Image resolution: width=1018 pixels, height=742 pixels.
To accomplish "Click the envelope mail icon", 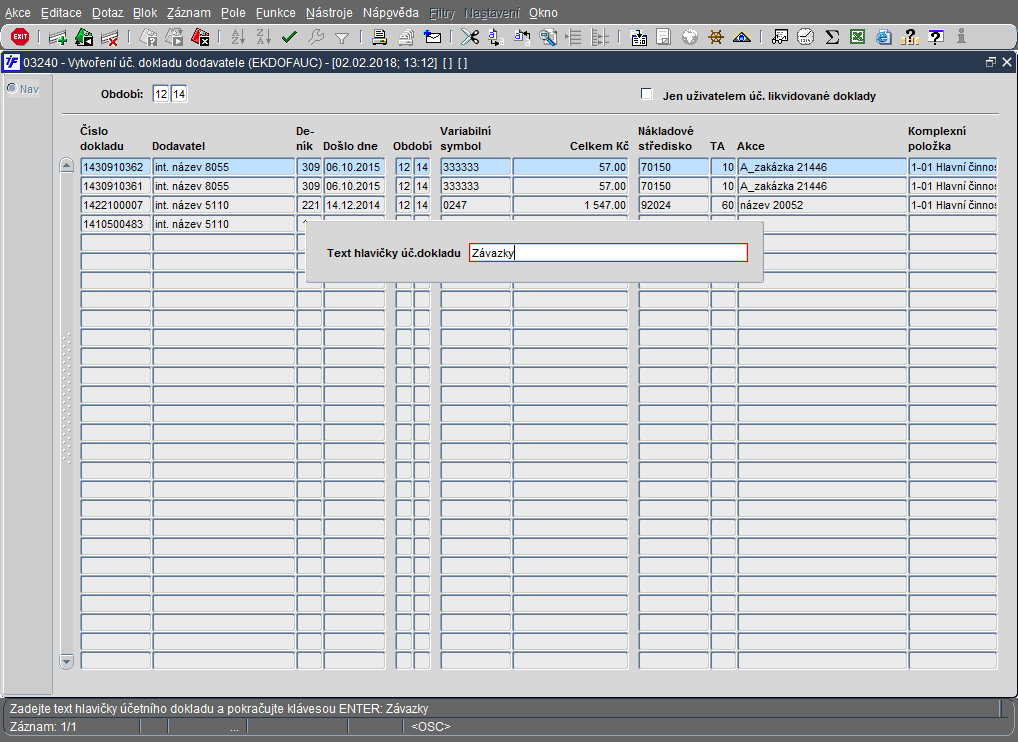I will pos(432,38).
